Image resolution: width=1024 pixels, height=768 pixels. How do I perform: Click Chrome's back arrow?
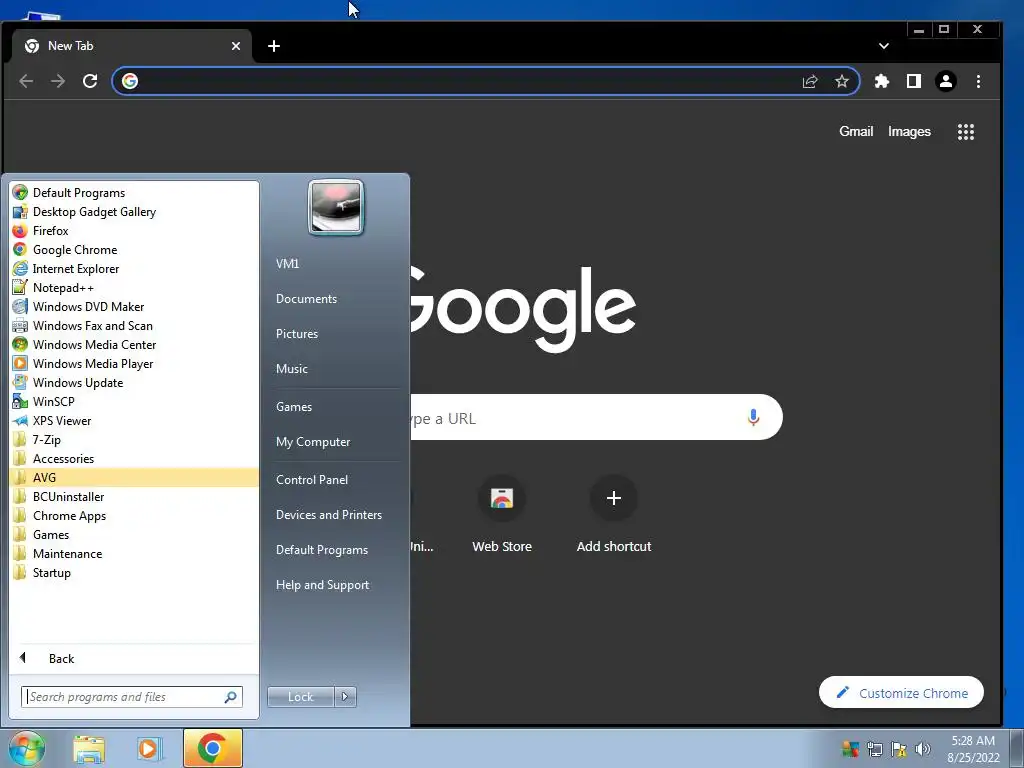26,81
